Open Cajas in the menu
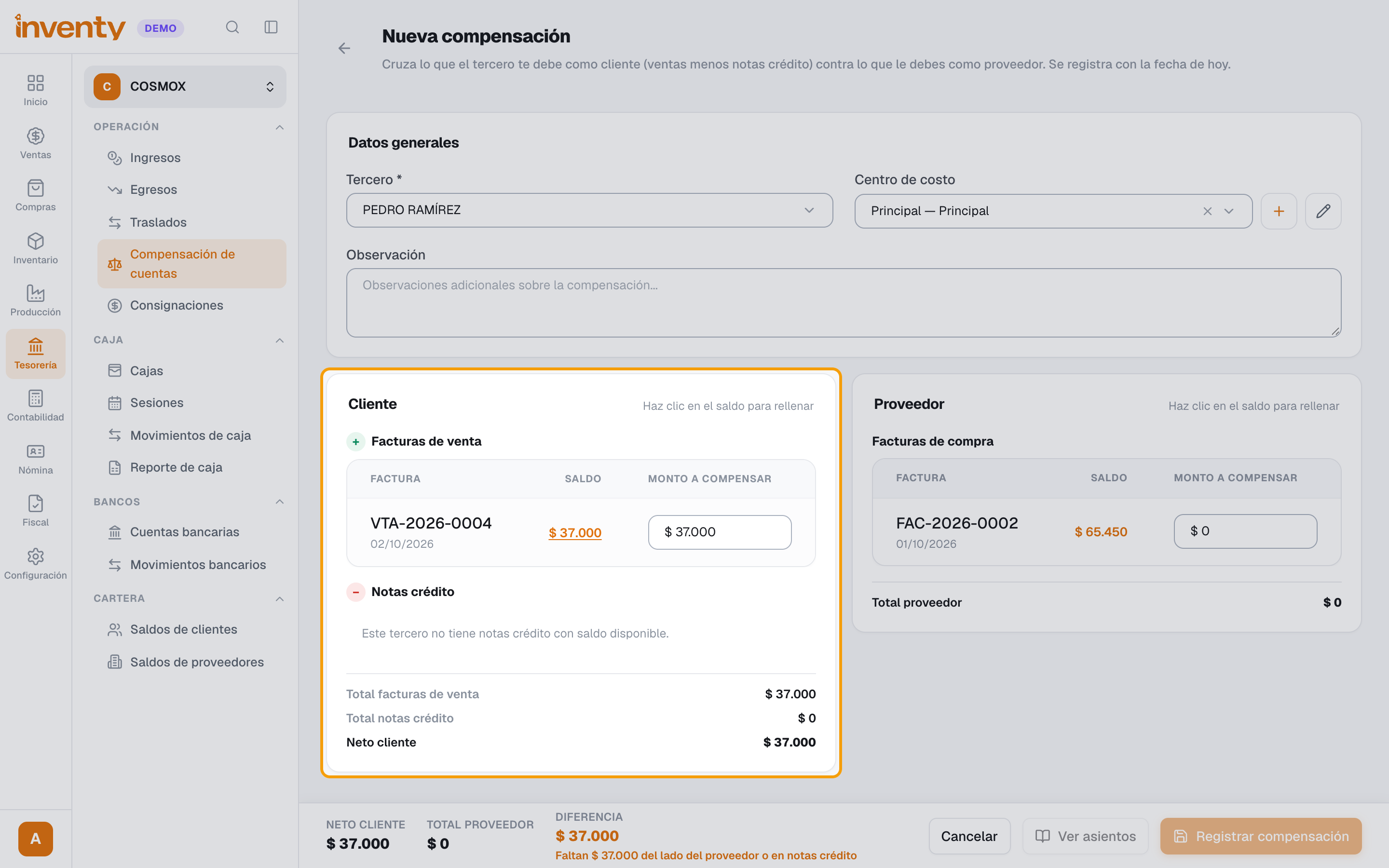 [x=191, y=371]
